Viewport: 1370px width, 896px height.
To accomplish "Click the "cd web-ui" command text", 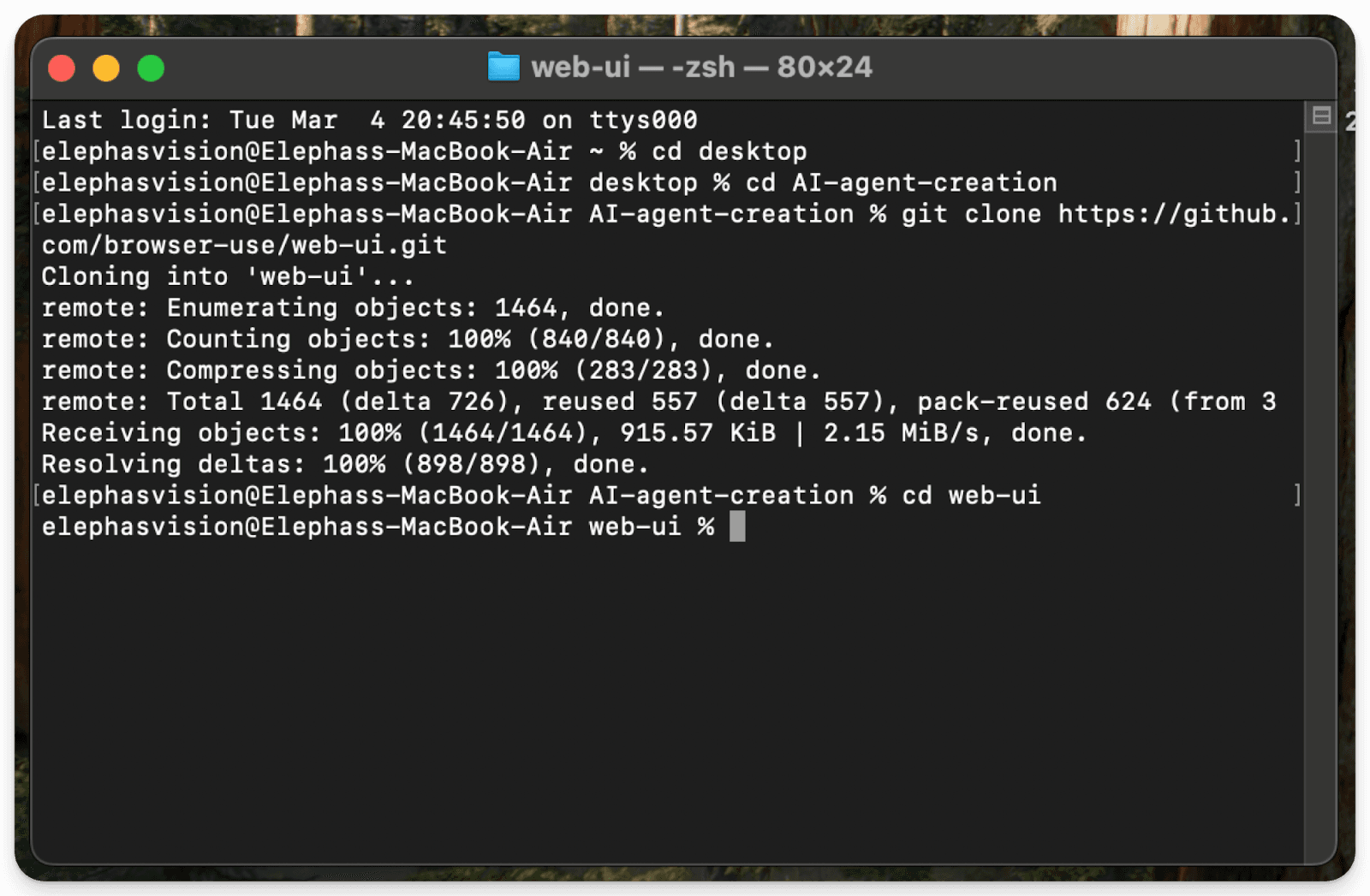I will click(x=971, y=495).
